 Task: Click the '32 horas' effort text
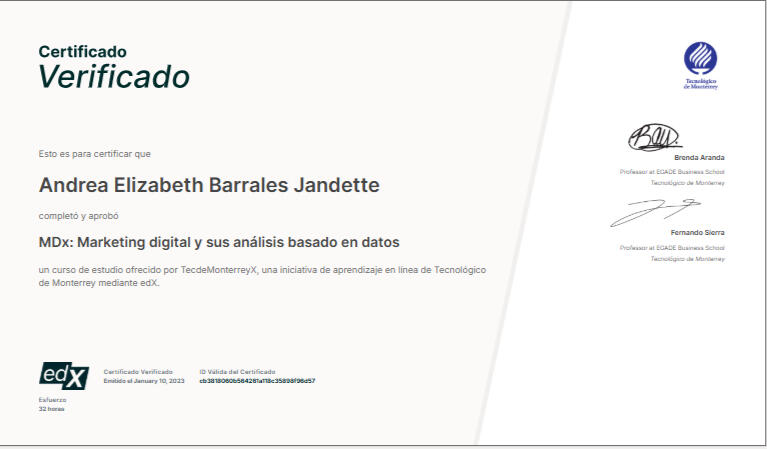[51, 409]
